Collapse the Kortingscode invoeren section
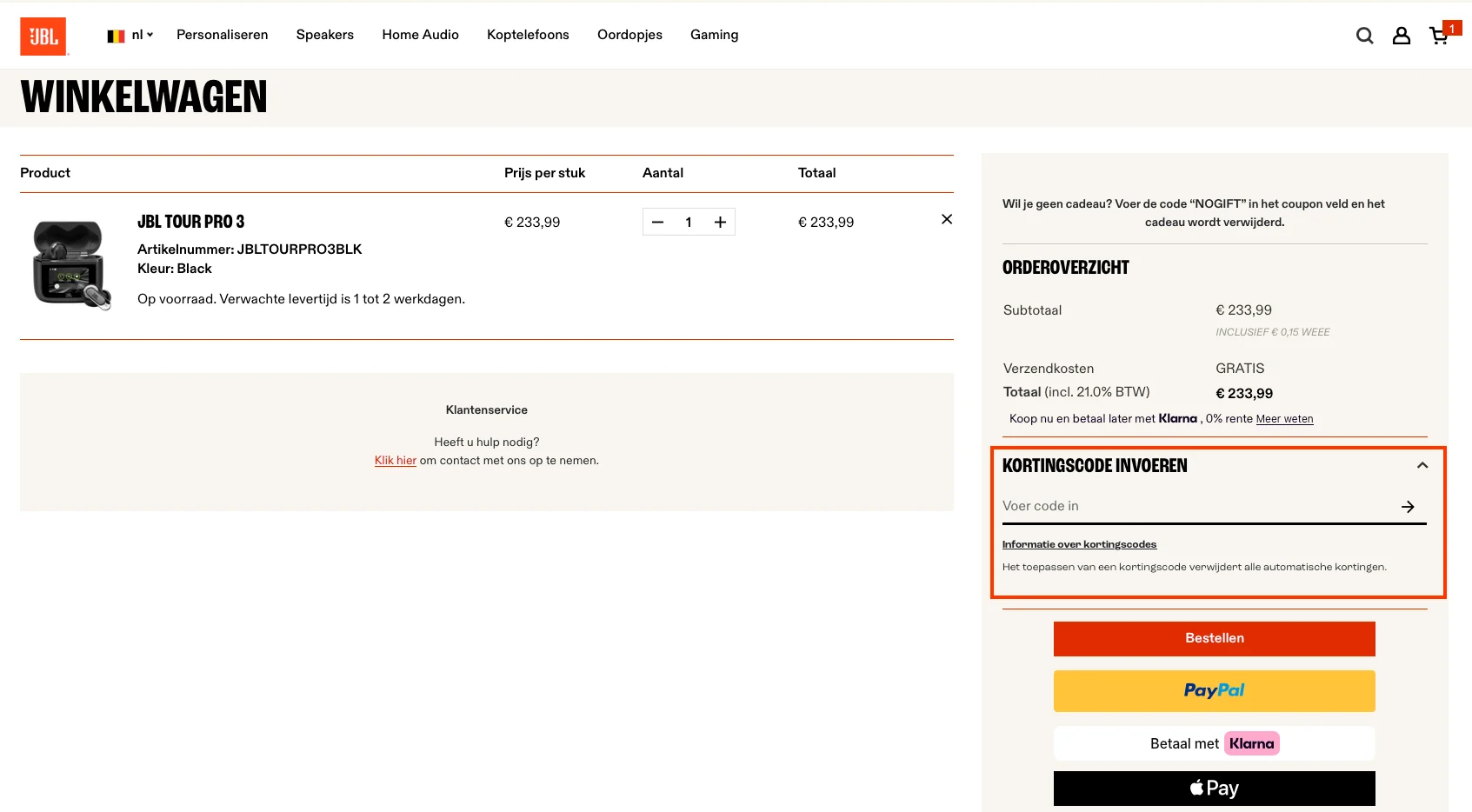The image size is (1472, 812). [1422, 466]
